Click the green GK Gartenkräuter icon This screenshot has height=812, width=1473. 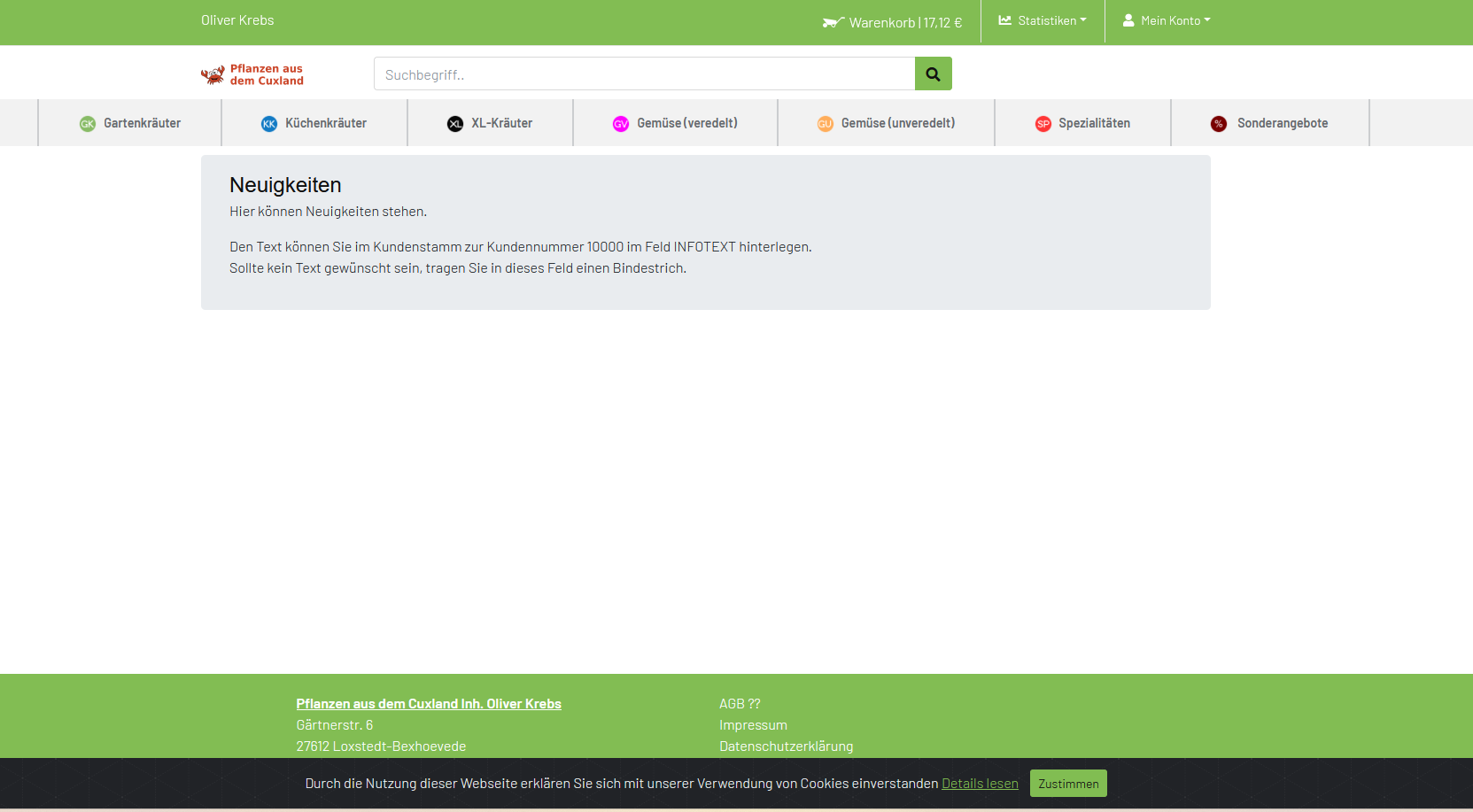coord(87,124)
